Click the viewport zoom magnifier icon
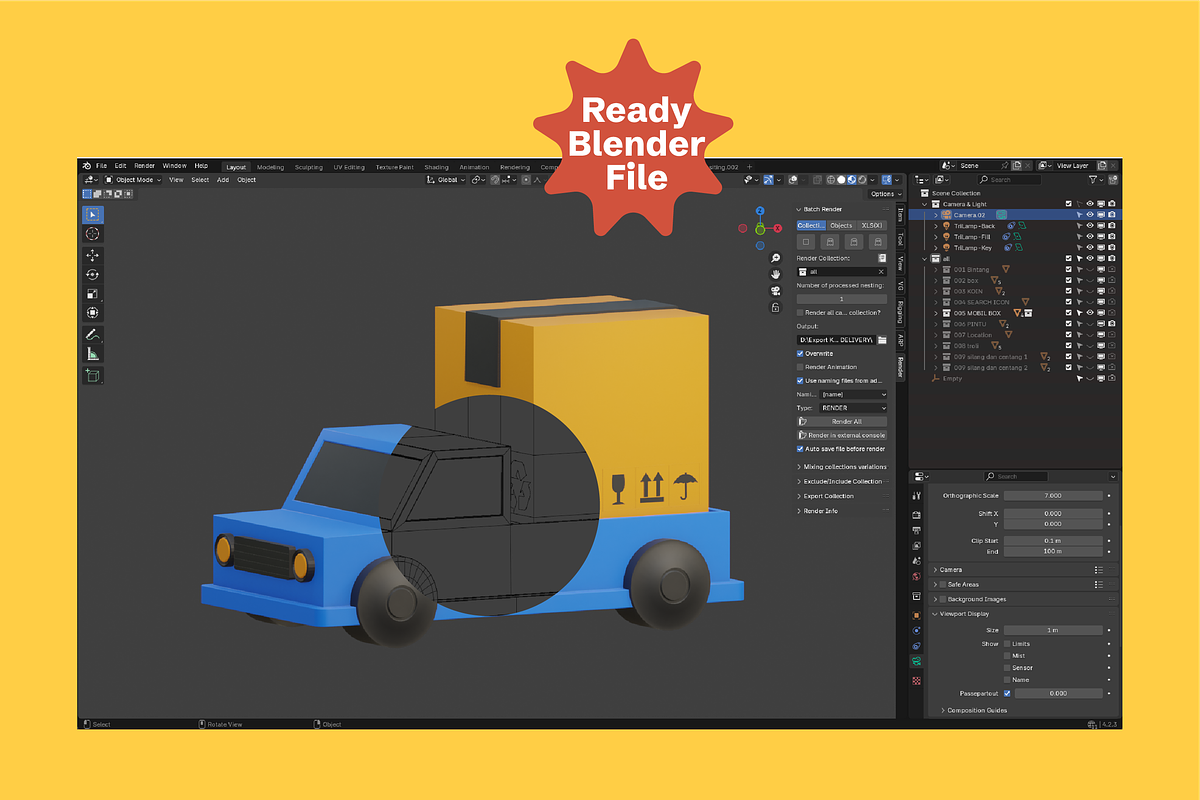 tap(775, 258)
